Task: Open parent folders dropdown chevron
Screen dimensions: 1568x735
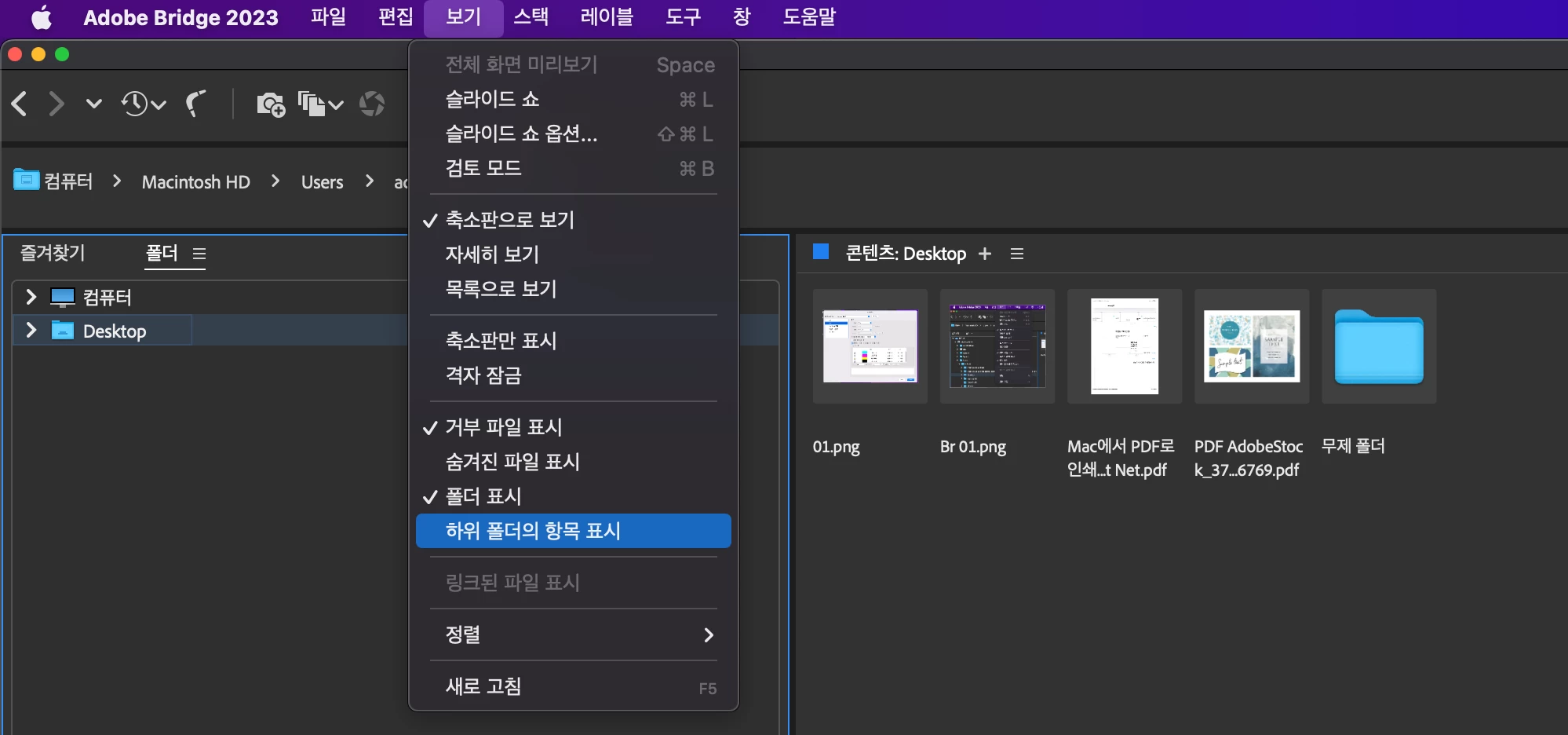Action: click(93, 104)
